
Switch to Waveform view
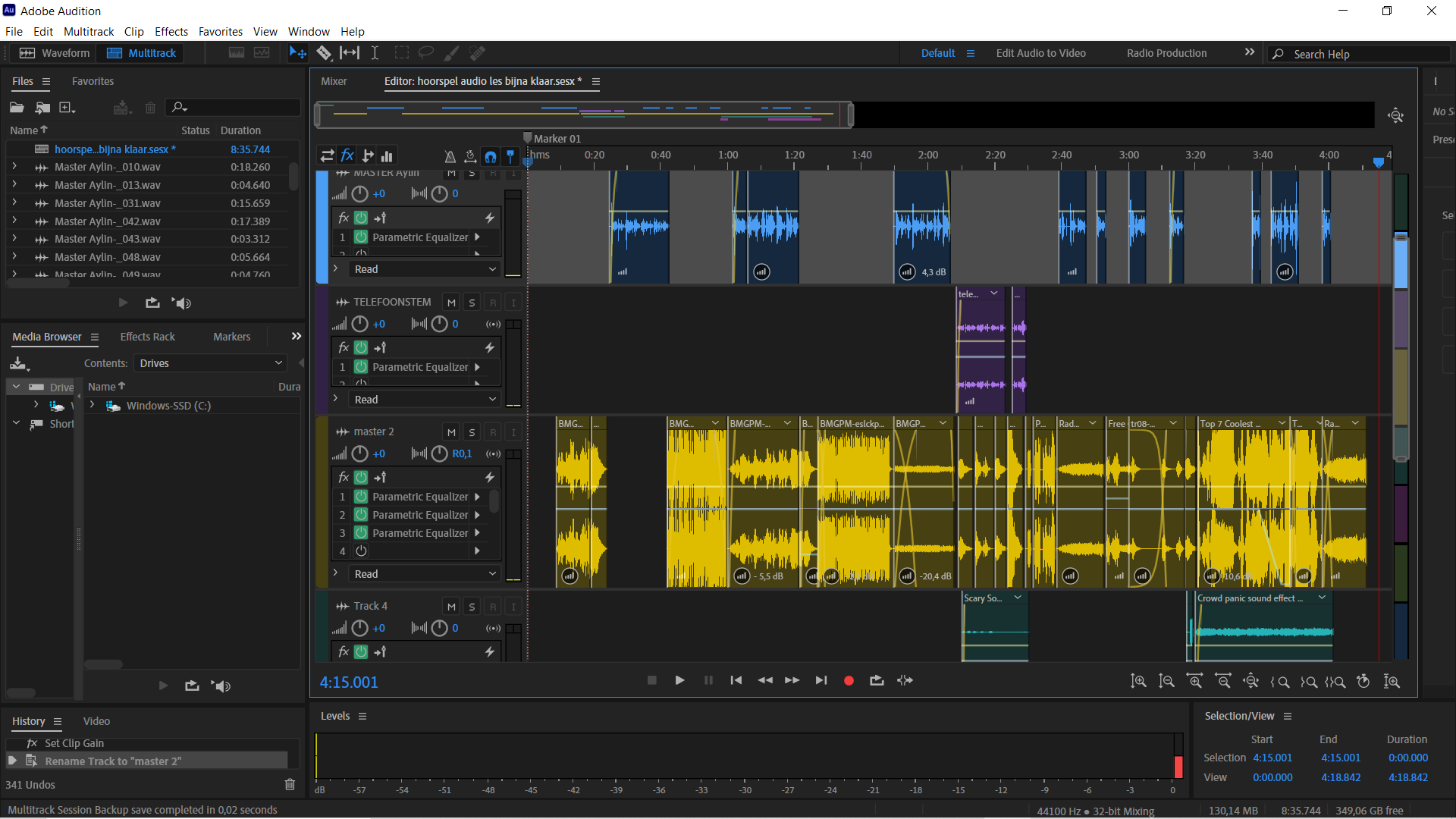54,53
